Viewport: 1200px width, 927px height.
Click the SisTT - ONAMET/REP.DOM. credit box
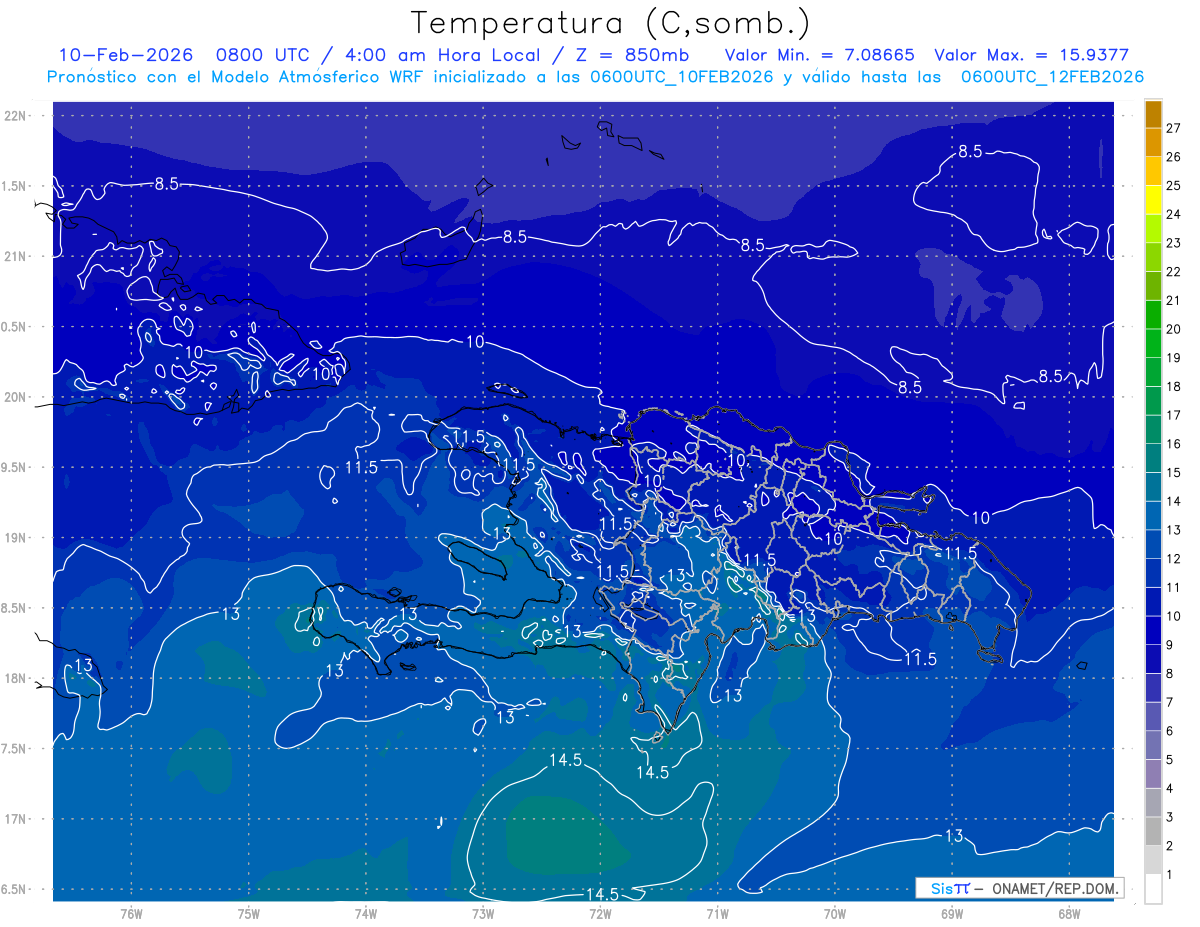pos(1020,888)
